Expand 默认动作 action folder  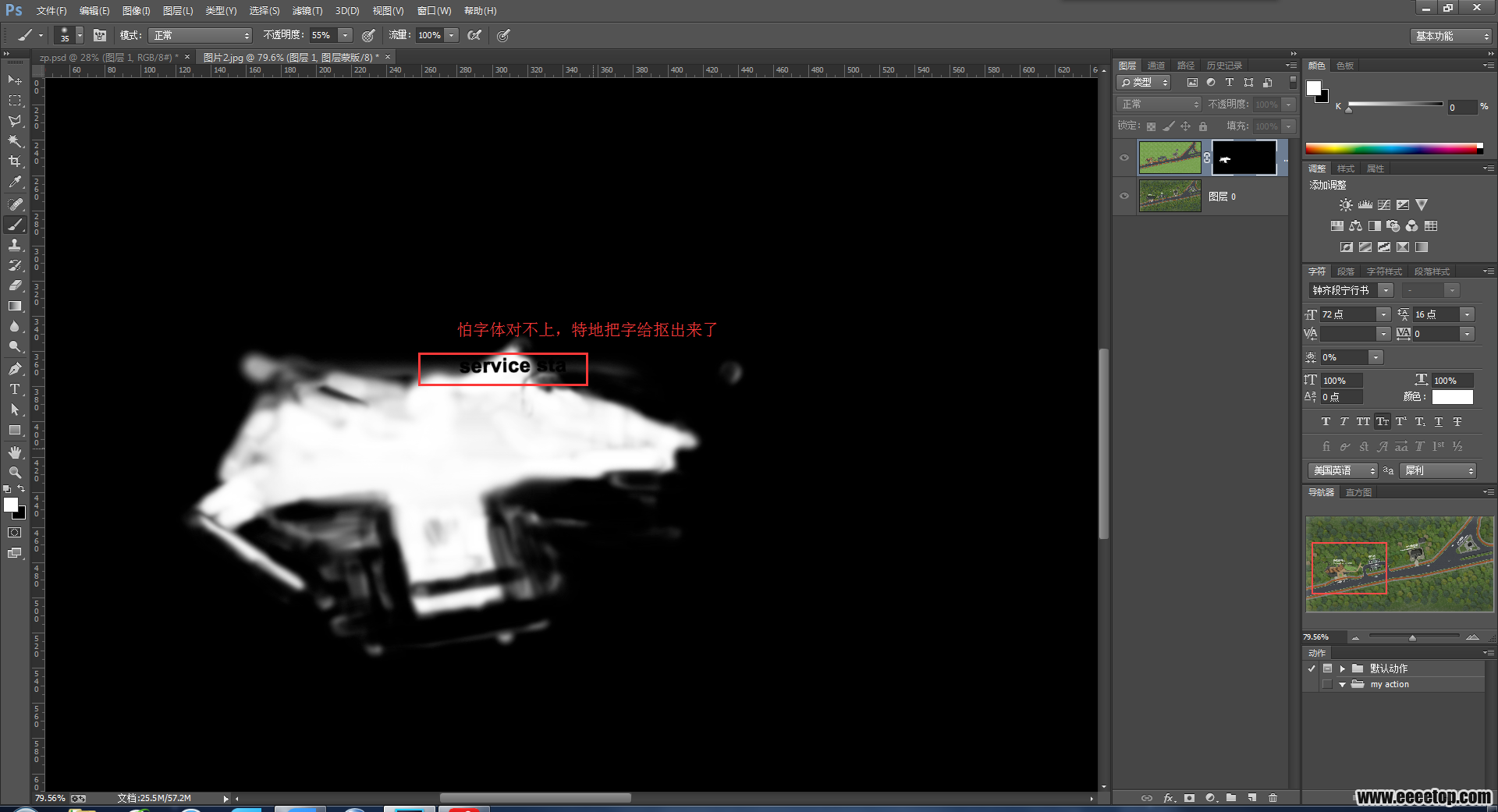[x=1343, y=668]
